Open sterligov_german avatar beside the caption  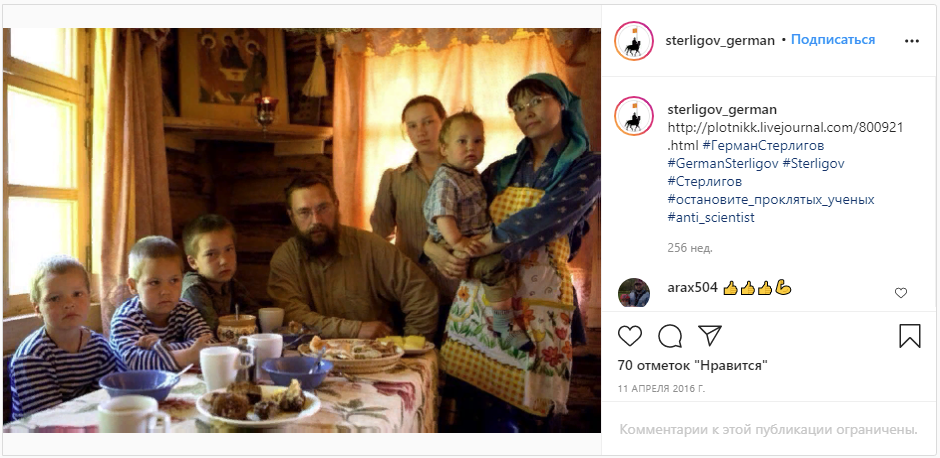(x=634, y=116)
